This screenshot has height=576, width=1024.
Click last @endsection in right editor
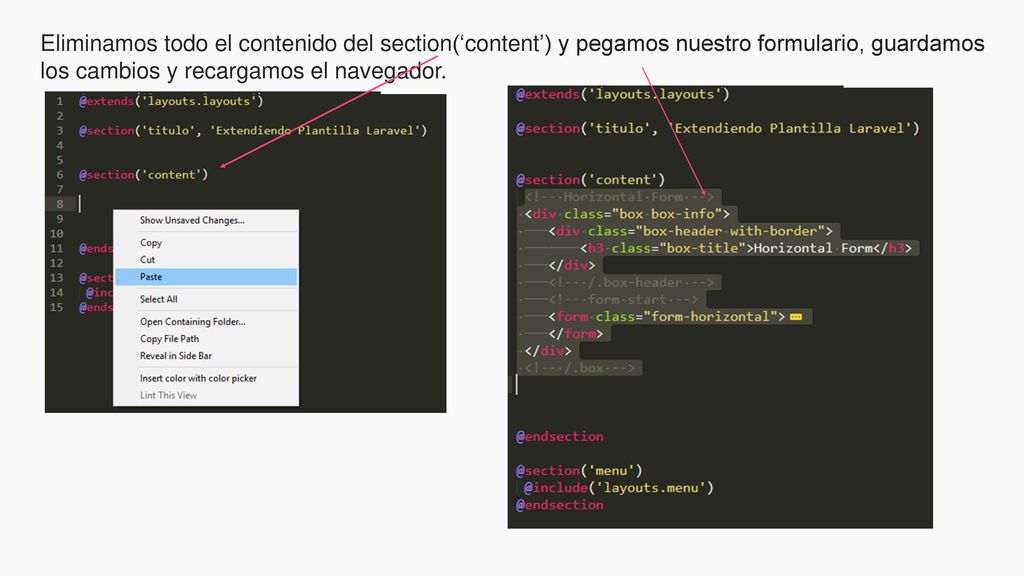click(560, 505)
